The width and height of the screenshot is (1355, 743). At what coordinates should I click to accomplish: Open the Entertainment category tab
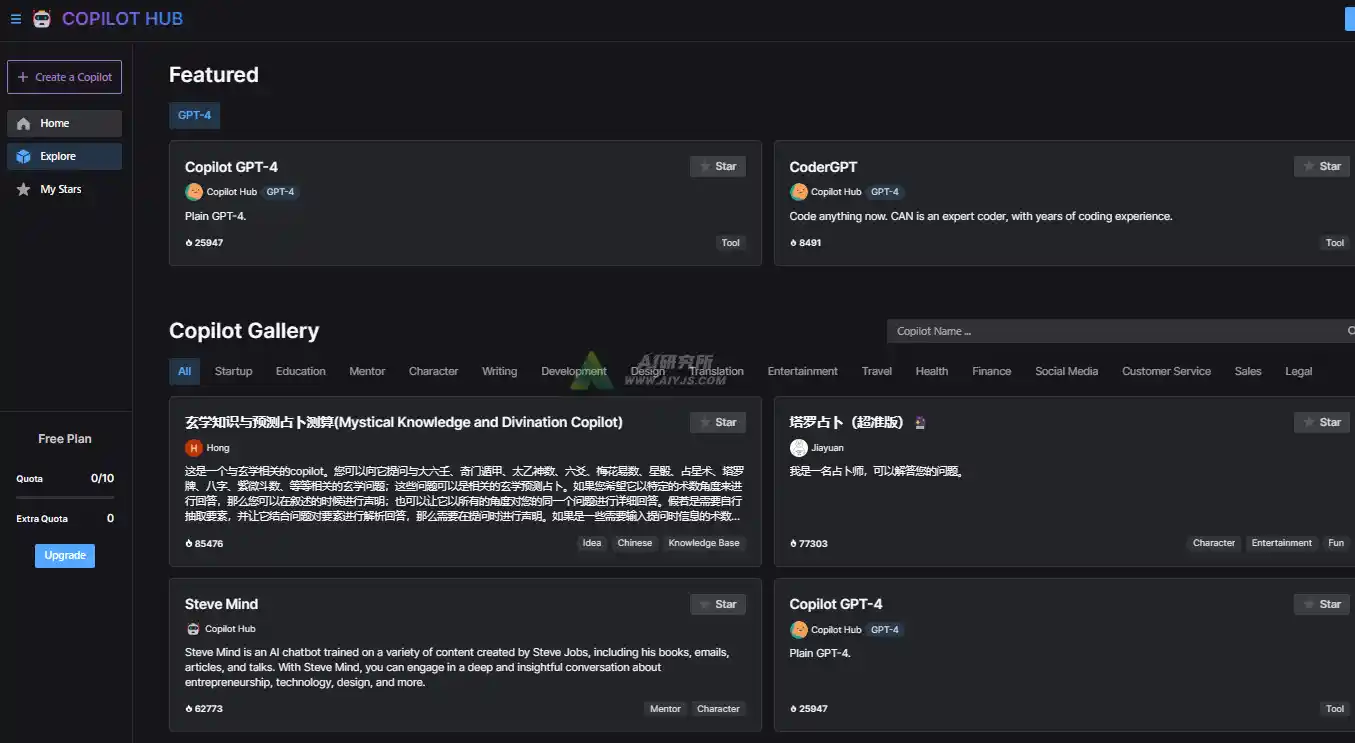pos(802,371)
